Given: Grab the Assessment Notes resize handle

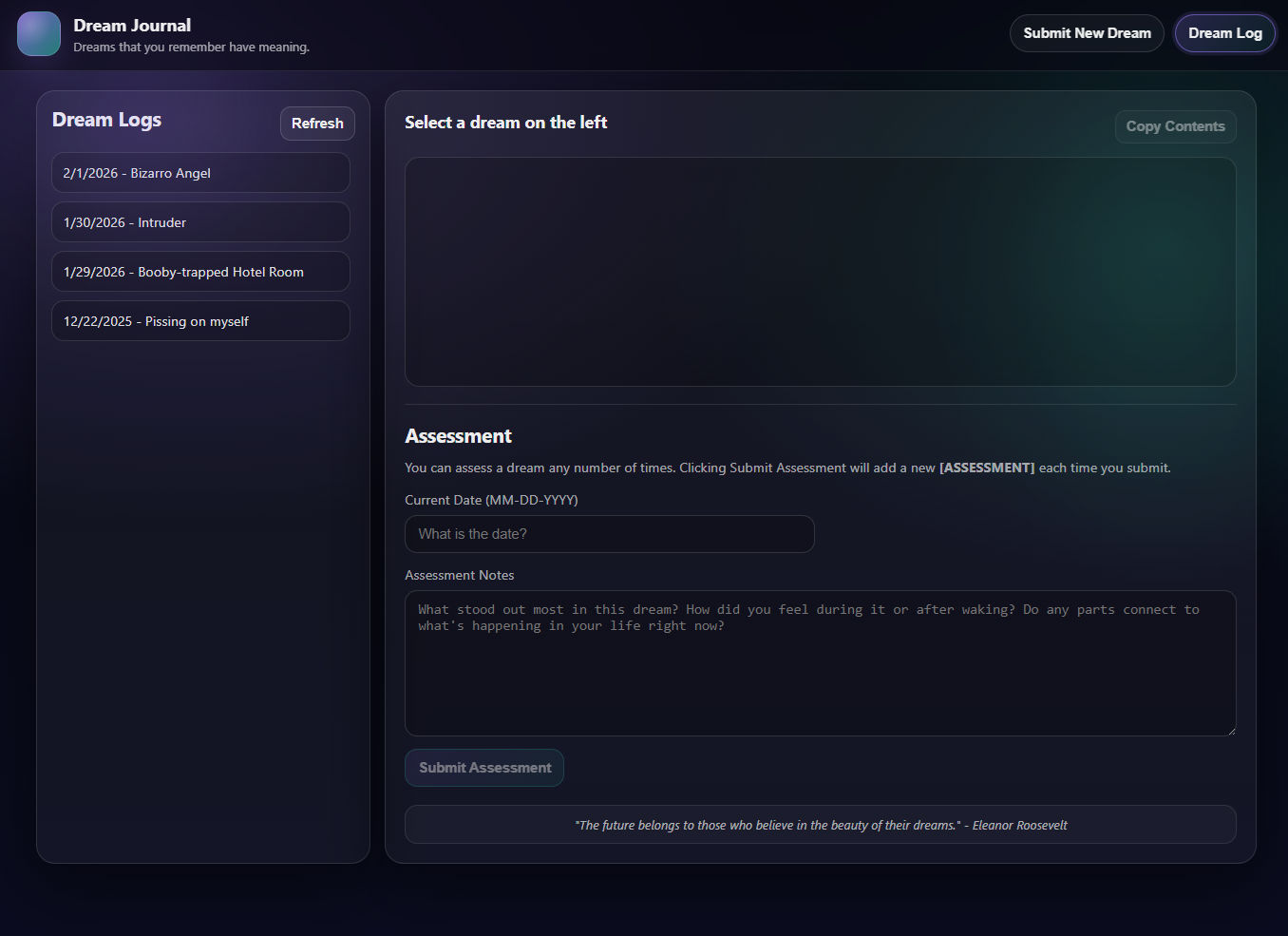Looking at the screenshot, I should [x=1230, y=730].
